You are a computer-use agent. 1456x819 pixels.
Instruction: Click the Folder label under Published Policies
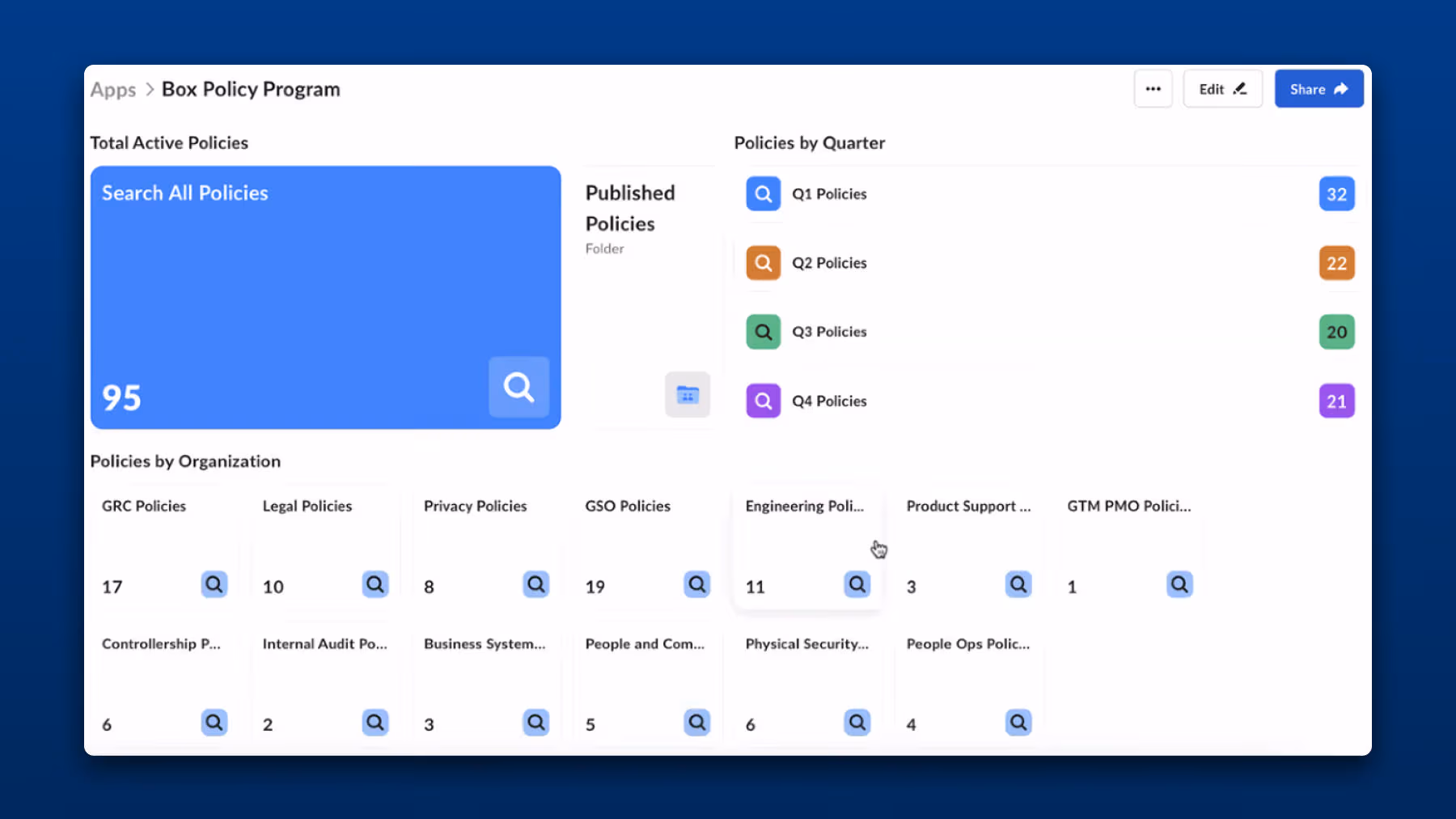(x=604, y=249)
